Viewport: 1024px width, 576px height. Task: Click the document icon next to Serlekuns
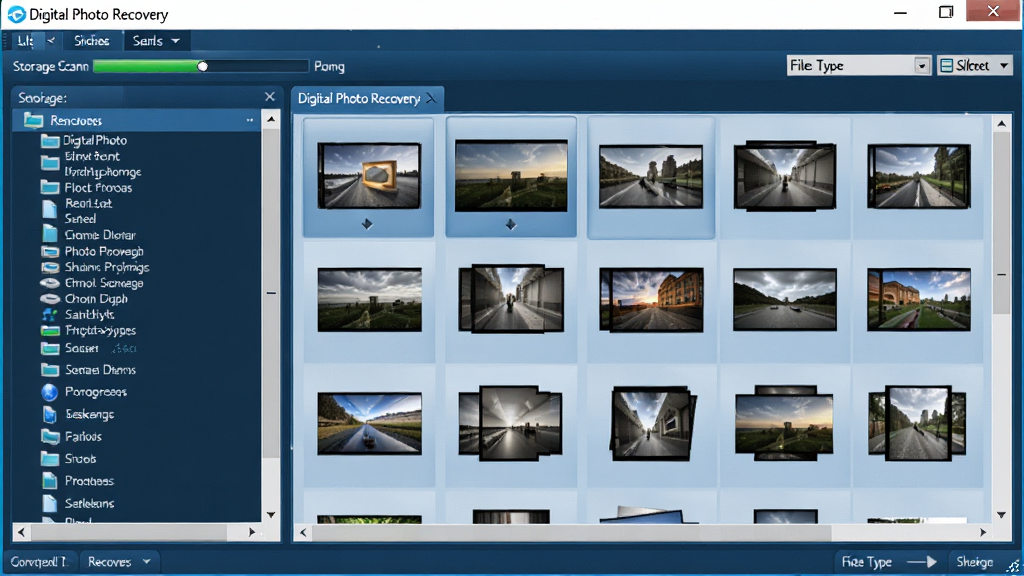point(50,503)
